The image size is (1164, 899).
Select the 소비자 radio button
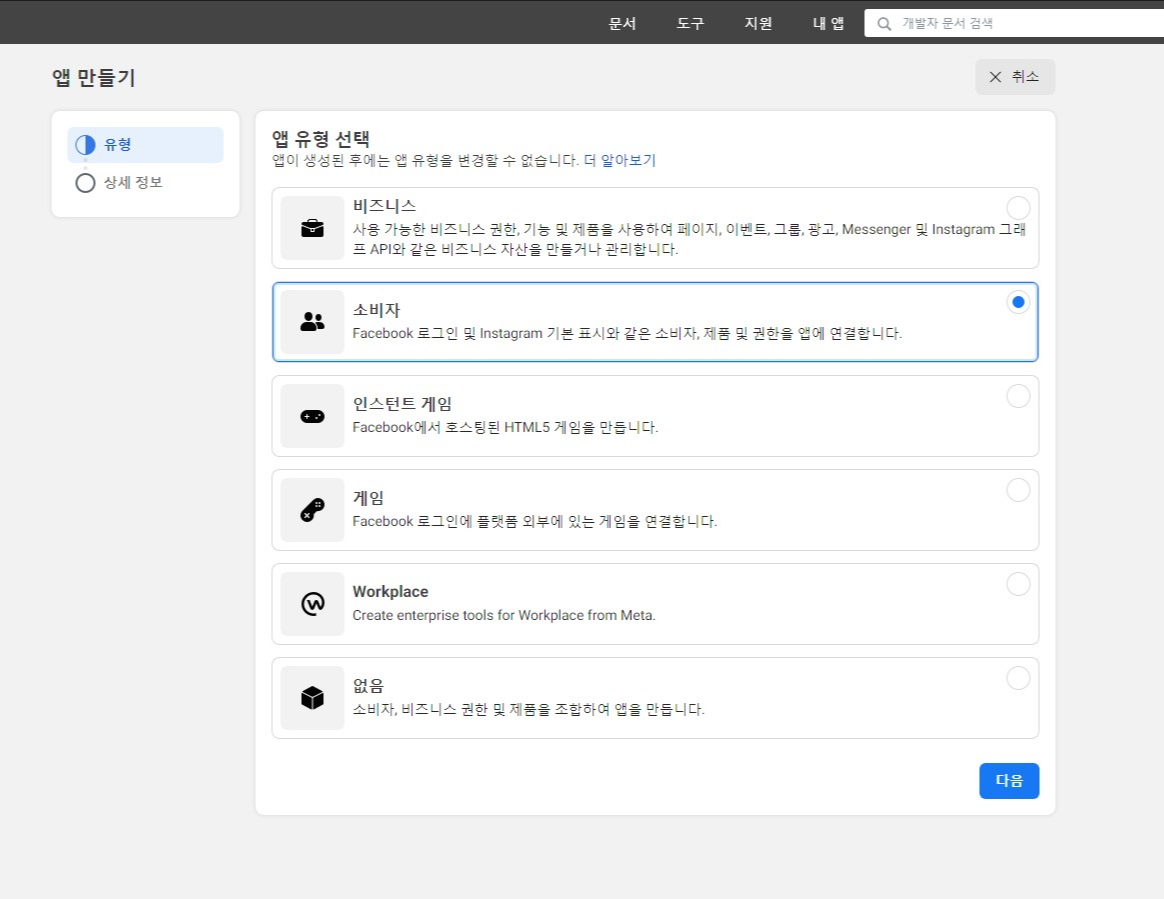[1018, 302]
